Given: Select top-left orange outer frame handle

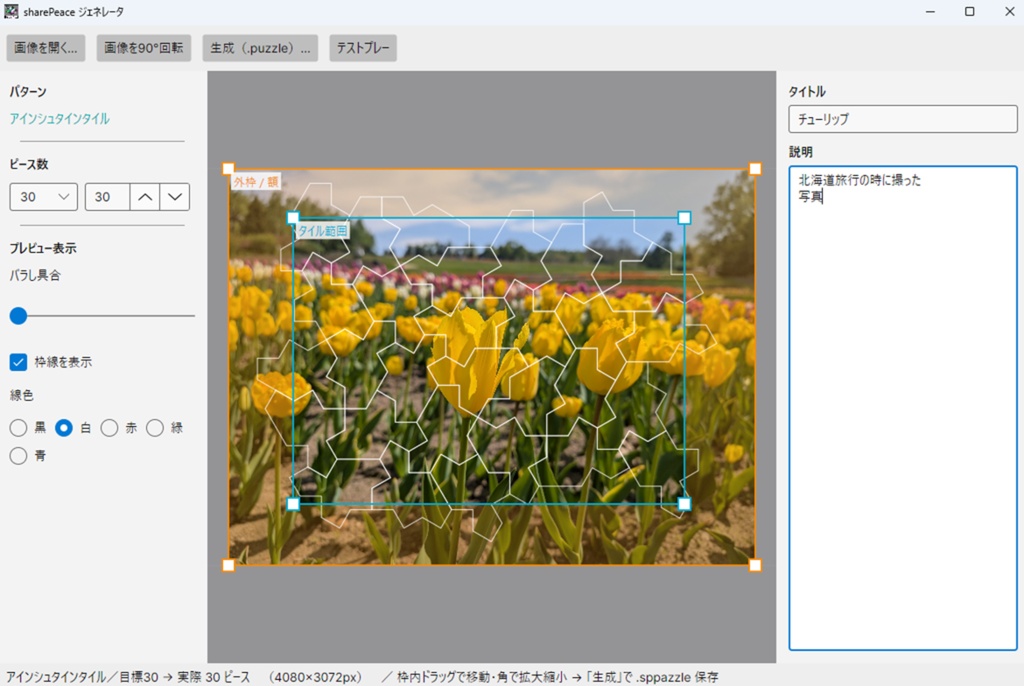Looking at the screenshot, I should tap(228, 169).
